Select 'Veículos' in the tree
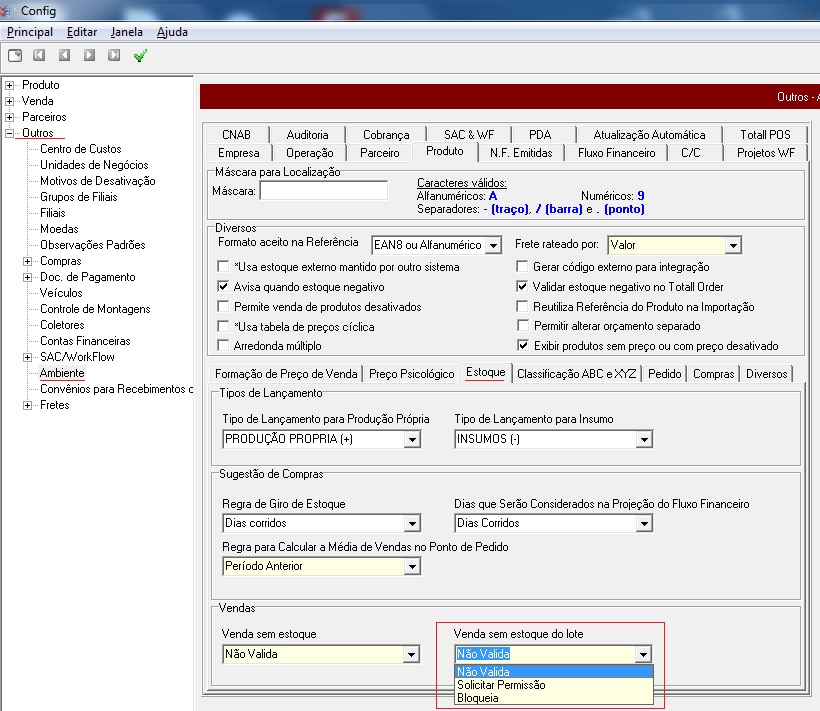Image resolution: width=820 pixels, height=711 pixels. coord(61,293)
